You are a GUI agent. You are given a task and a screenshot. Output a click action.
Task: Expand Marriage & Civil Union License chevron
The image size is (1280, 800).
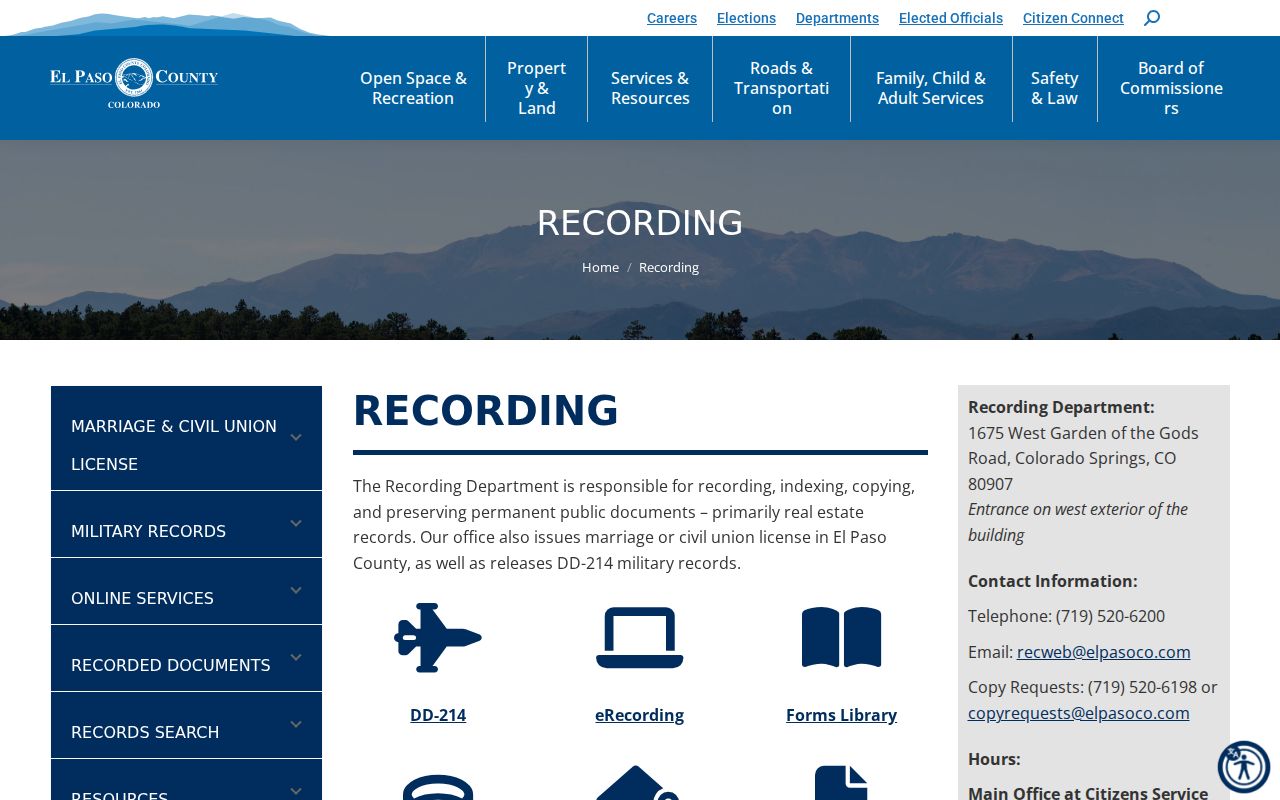tap(296, 437)
